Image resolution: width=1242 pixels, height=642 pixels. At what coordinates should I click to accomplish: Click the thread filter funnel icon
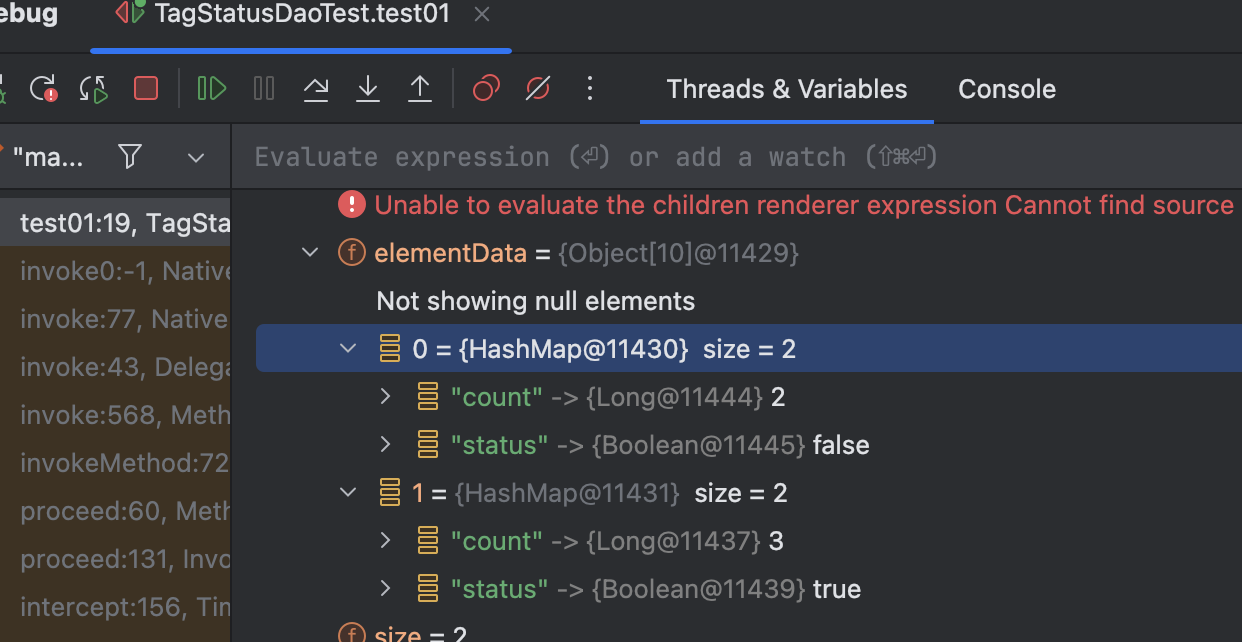coord(130,157)
